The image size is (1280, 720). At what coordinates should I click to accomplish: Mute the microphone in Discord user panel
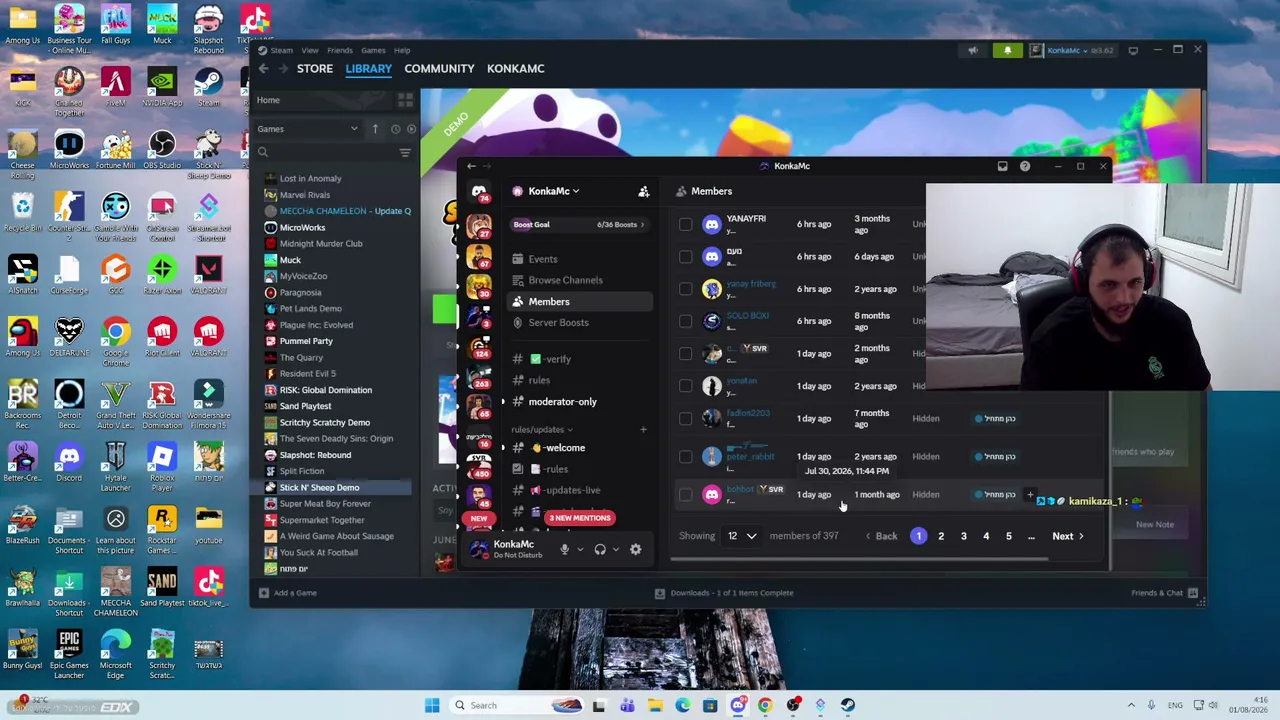point(564,549)
